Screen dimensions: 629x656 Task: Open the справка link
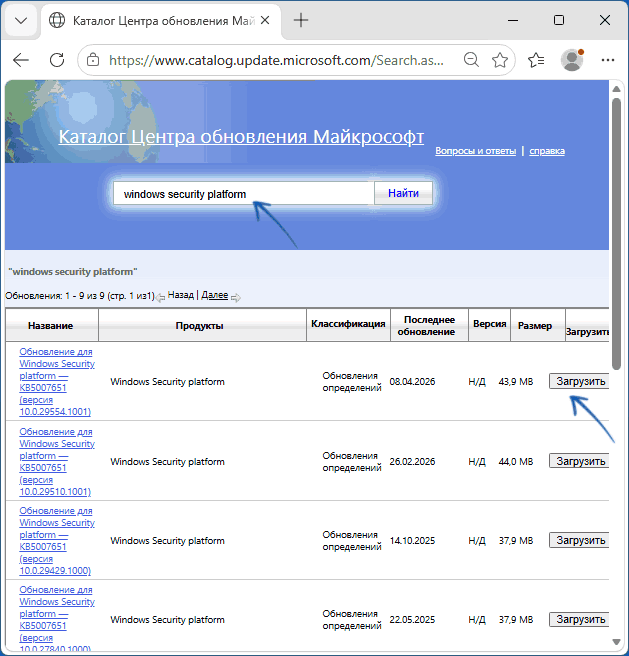click(x=547, y=151)
